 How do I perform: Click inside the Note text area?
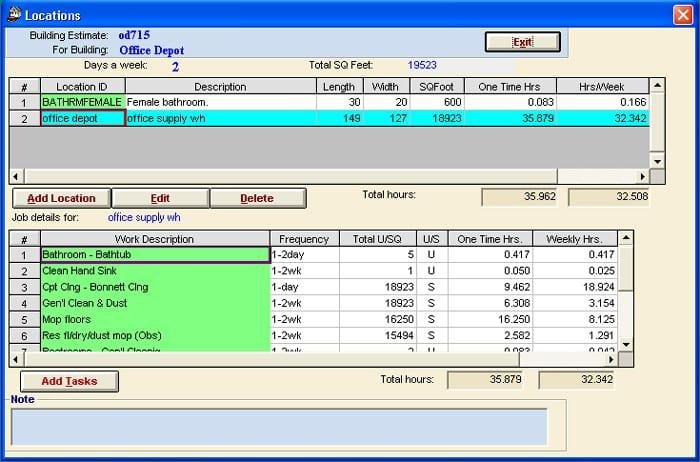click(x=279, y=427)
